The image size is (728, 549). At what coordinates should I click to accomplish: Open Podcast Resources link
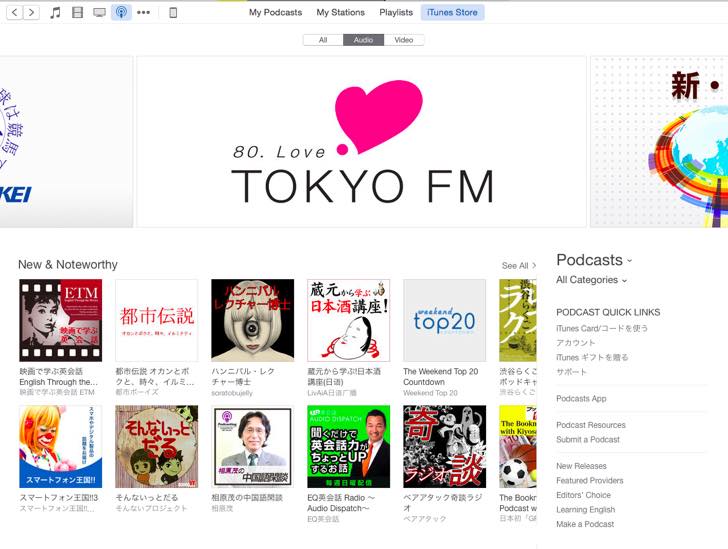pyautogui.click(x=591, y=425)
